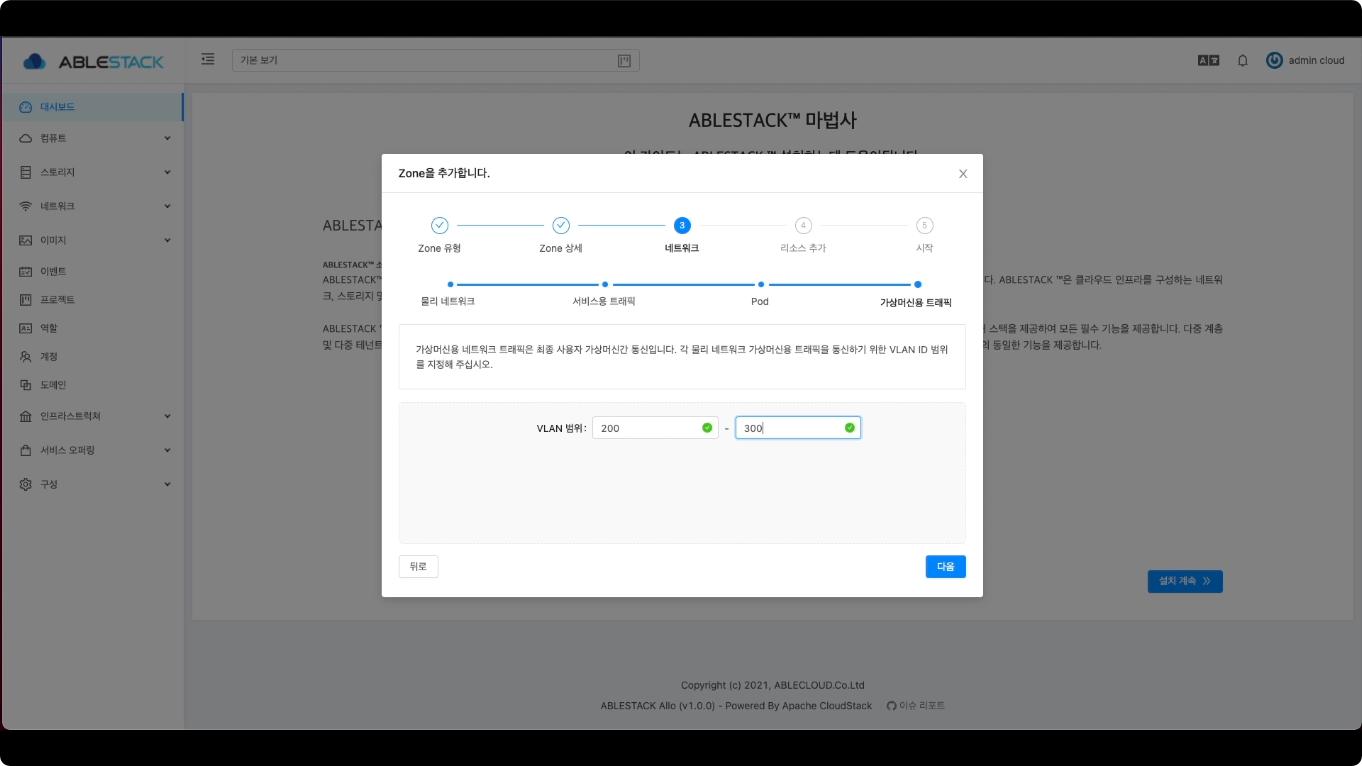Viewport: 1362px width, 766px height.
Task: Expand the 네트워크 sidebar menu chevron
Action: 167,206
